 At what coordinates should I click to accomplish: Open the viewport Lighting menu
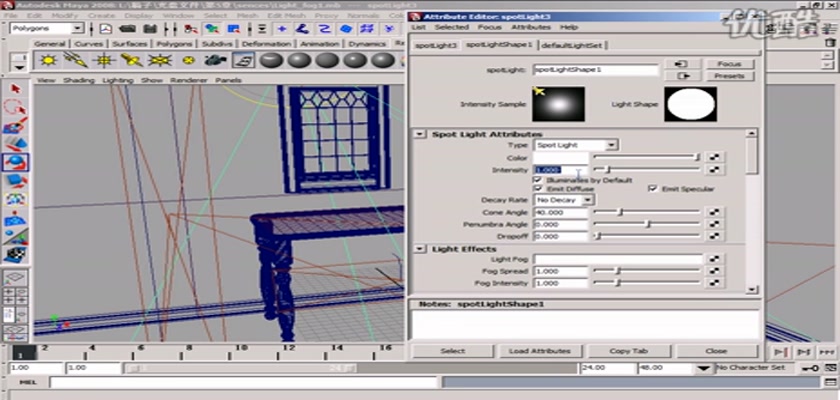(x=117, y=80)
